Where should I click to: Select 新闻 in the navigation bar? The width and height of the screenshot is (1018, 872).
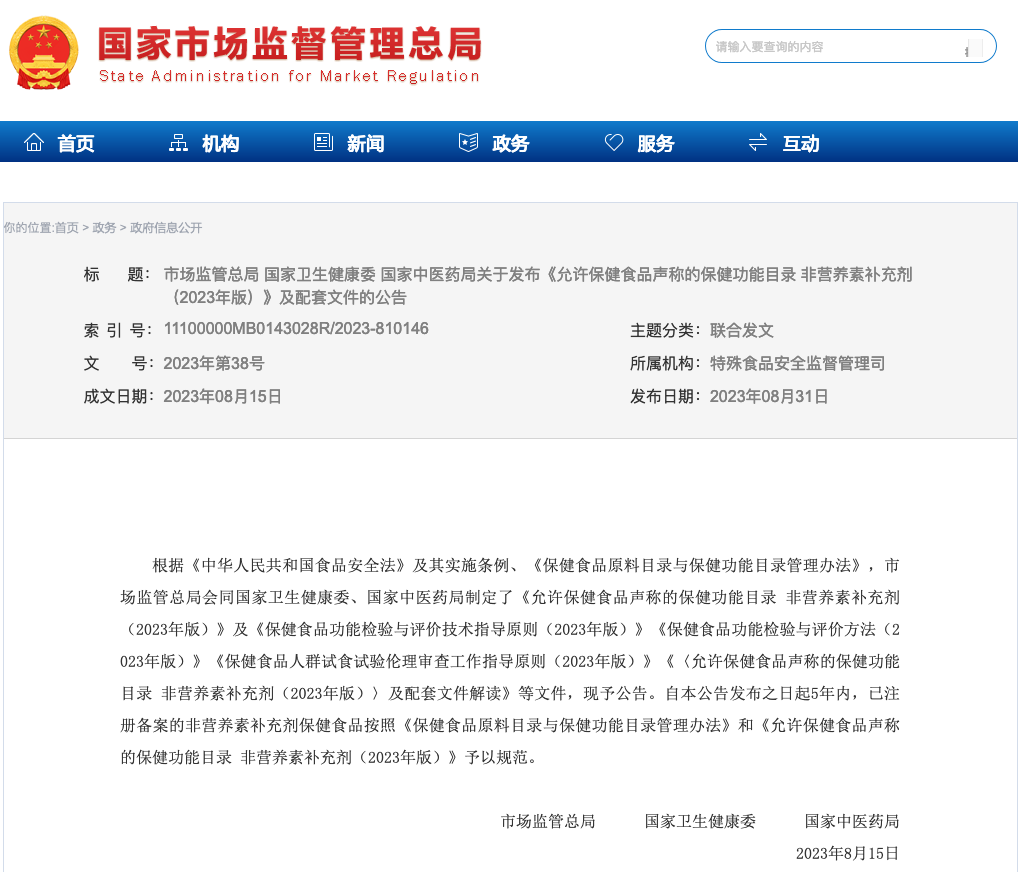tap(365, 143)
